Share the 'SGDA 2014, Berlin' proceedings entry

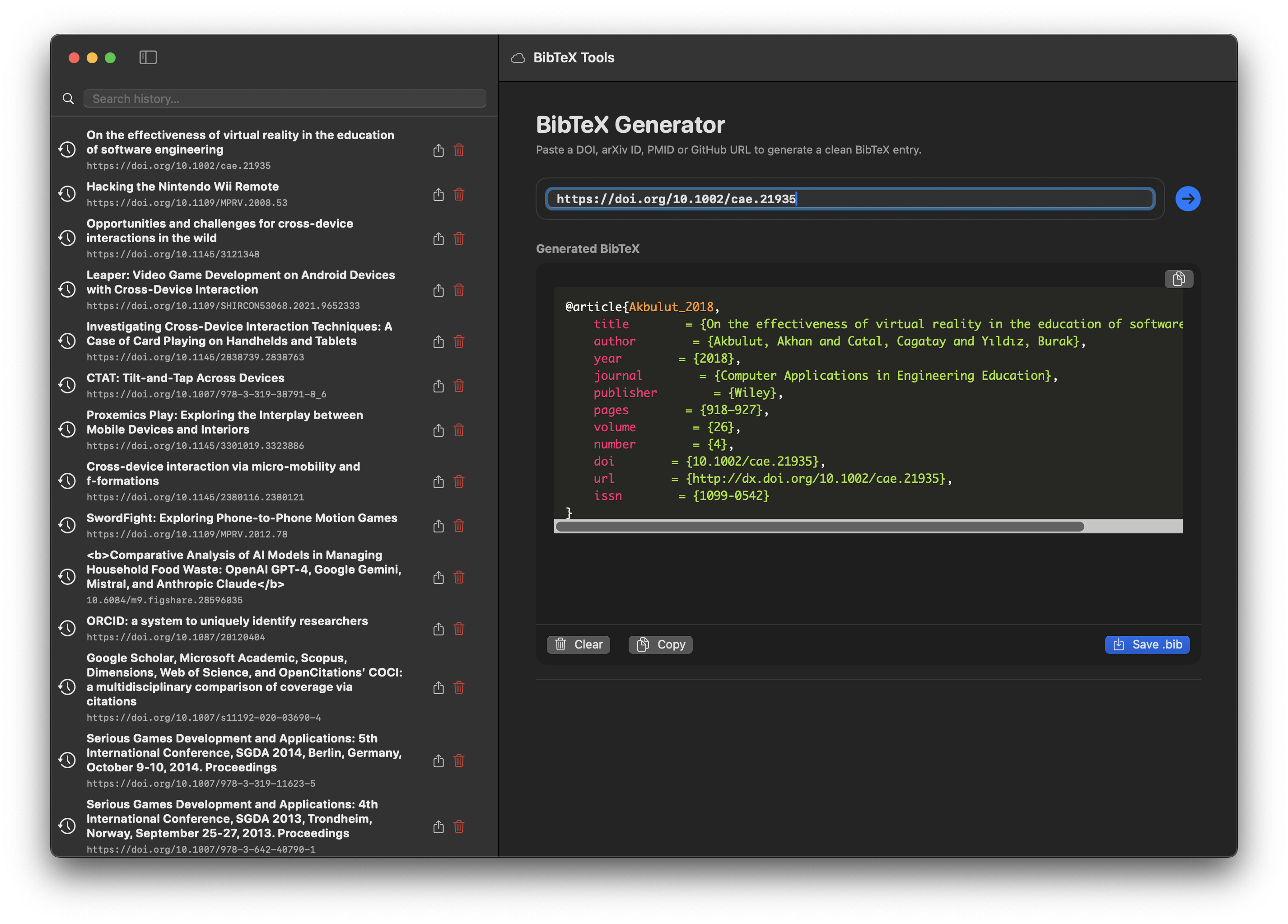(x=439, y=761)
